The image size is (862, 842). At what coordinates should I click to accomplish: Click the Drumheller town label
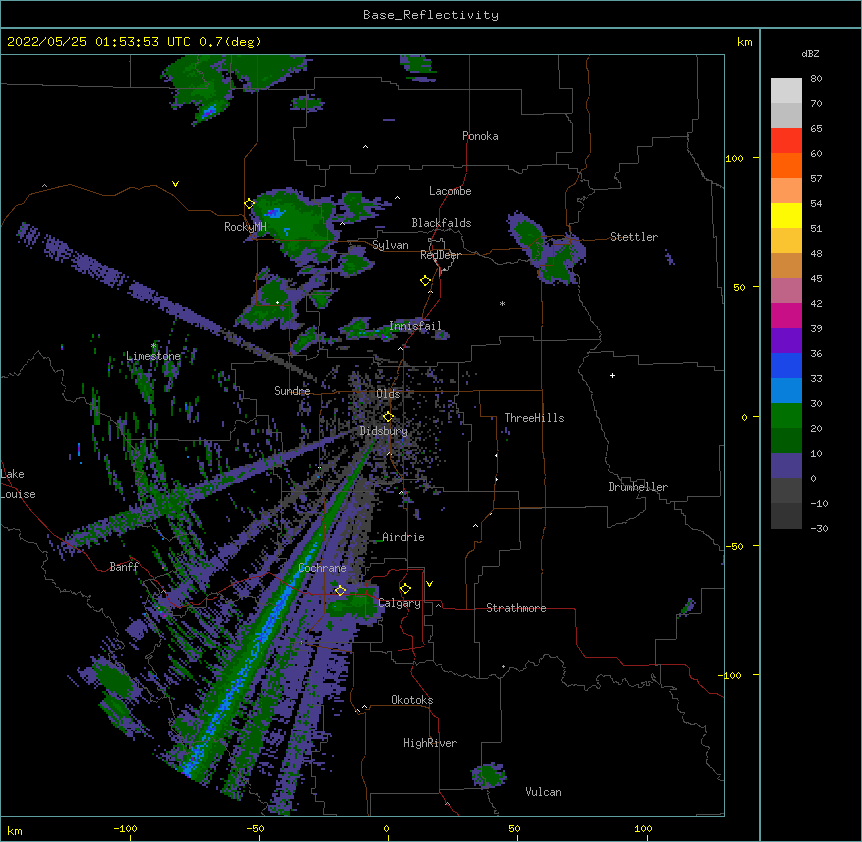coord(638,487)
